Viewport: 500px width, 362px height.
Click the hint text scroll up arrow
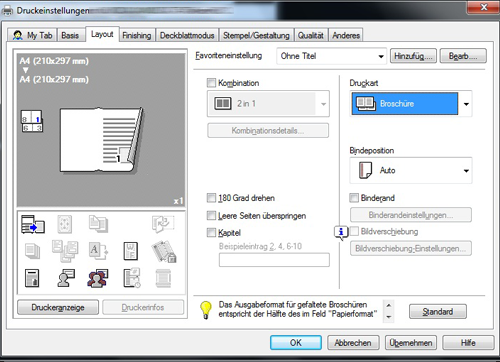pos(389,305)
